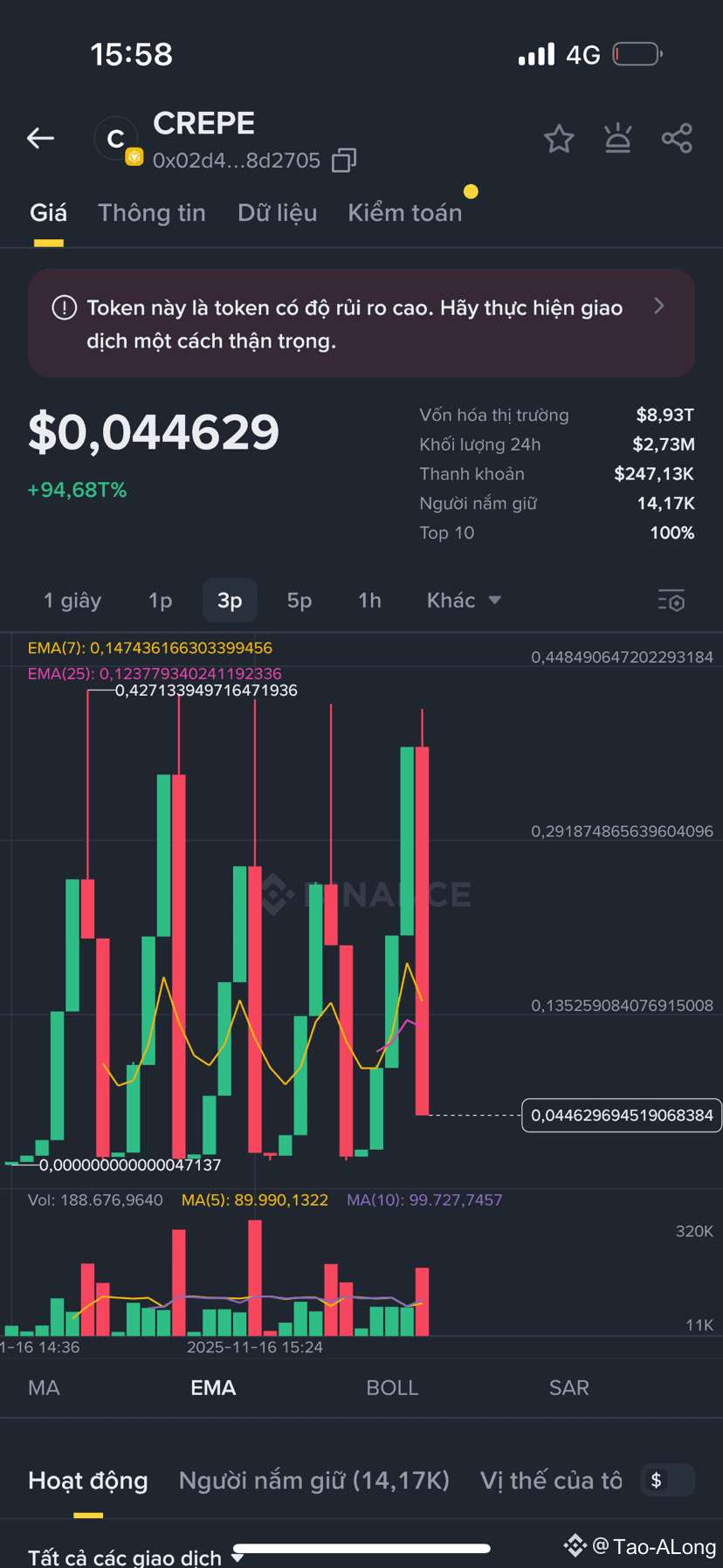Tap the share icon
The height and width of the screenshot is (1568, 723).
pyautogui.click(x=677, y=138)
